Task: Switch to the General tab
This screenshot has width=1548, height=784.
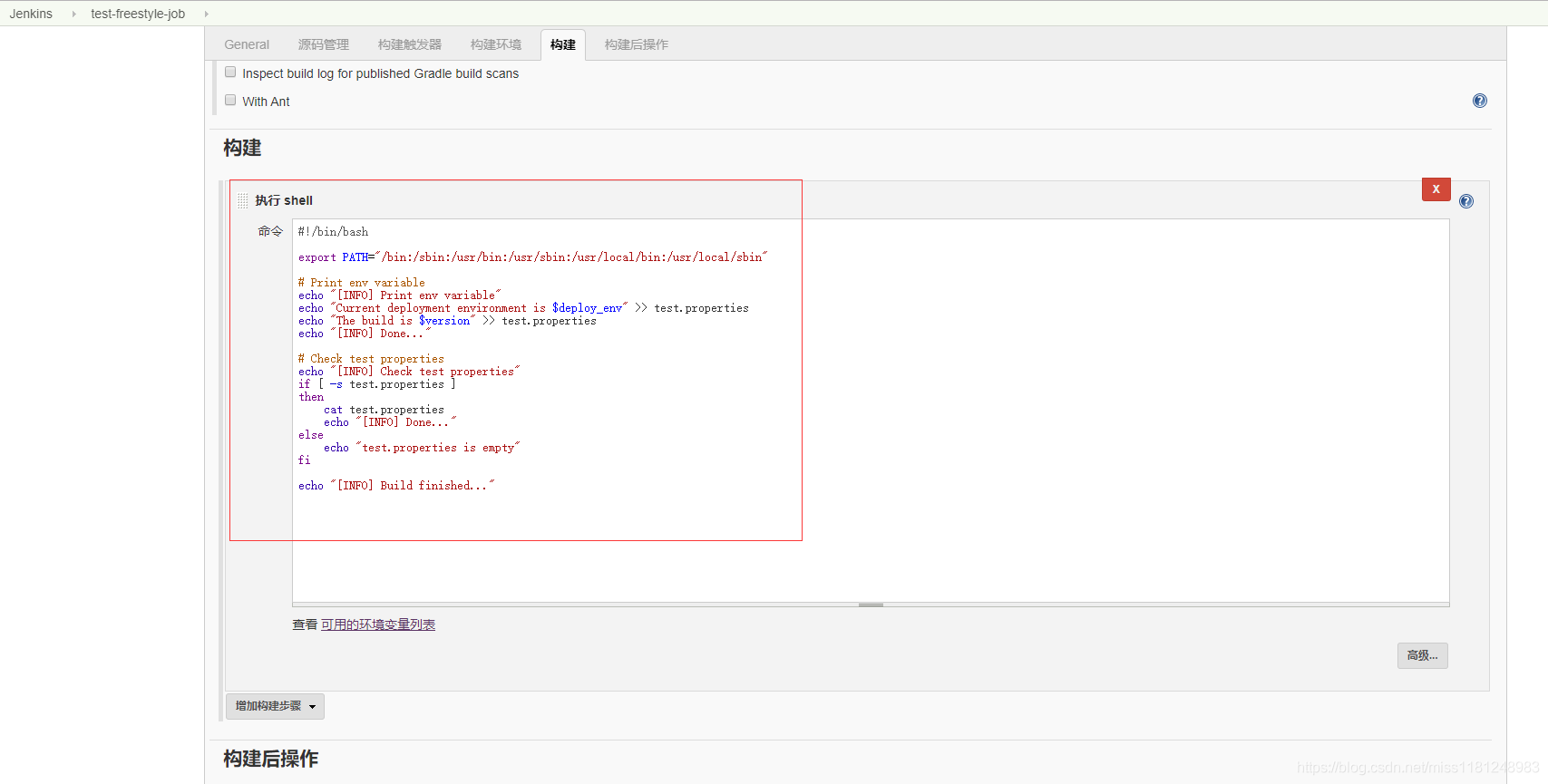Action: (x=247, y=44)
